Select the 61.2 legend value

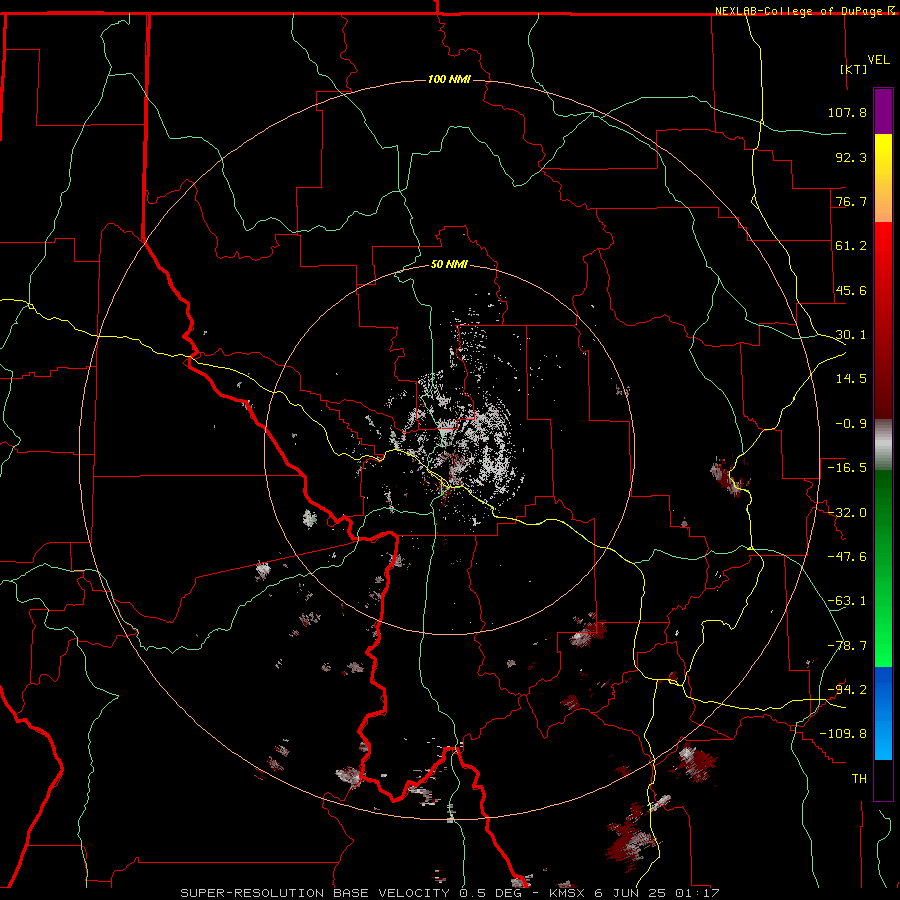851,246
